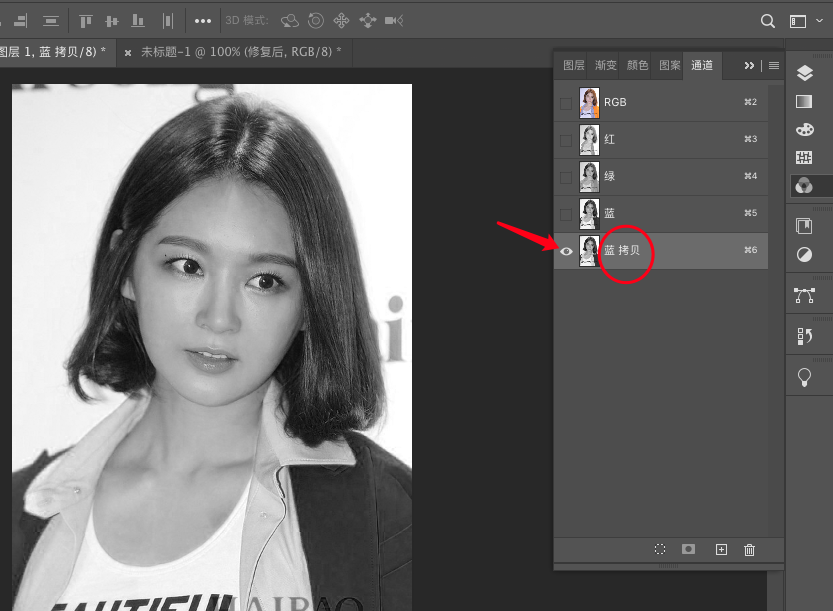Delete current channel with trash icon
This screenshot has height=611, width=833.
(x=750, y=549)
